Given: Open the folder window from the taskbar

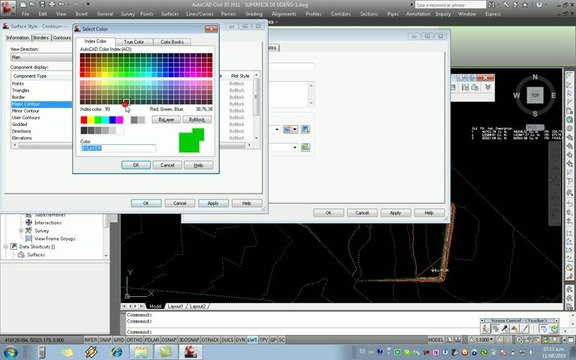Looking at the screenshot, I should (x=141, y=352).
